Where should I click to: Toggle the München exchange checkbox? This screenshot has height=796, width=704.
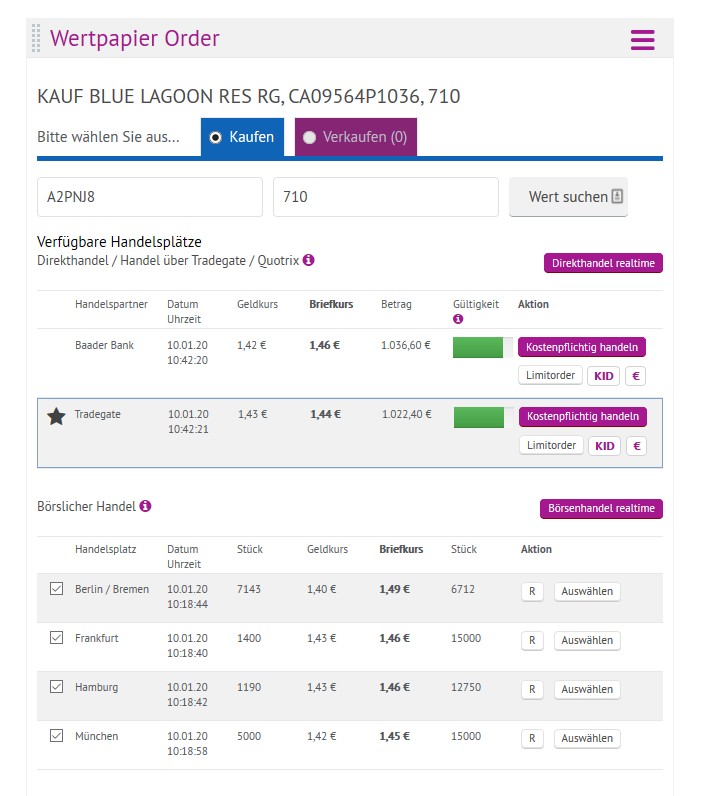(x=56, y=735)
